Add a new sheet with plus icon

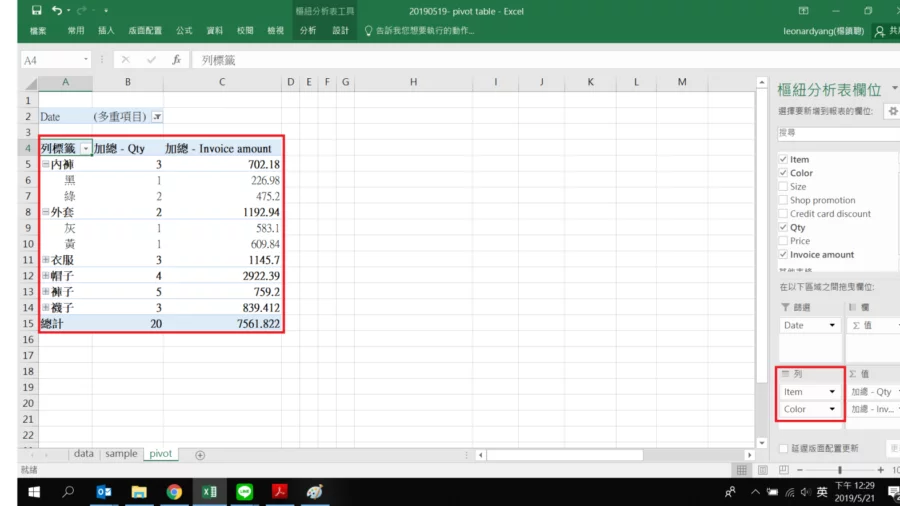tap(200, 455)
